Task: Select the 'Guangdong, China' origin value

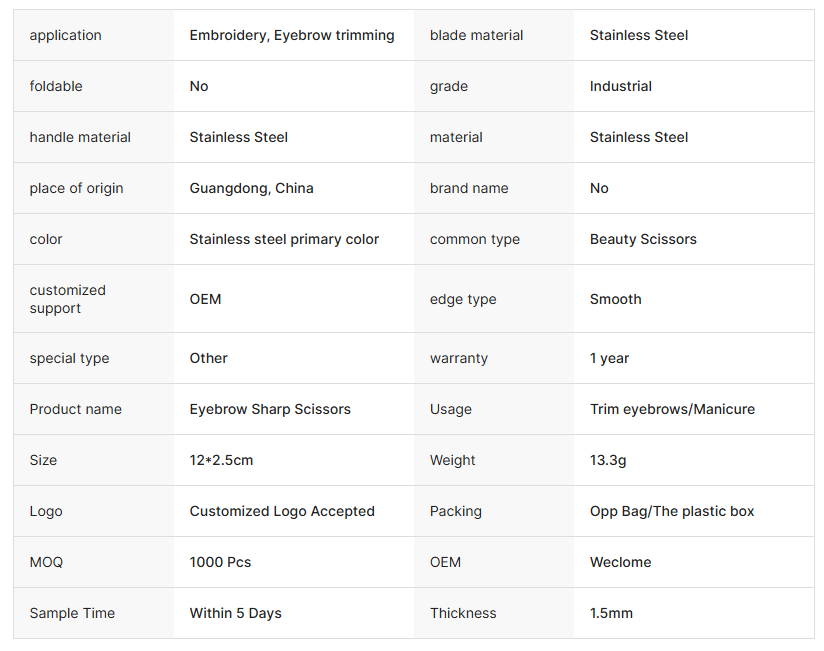Action: [251, 188]
